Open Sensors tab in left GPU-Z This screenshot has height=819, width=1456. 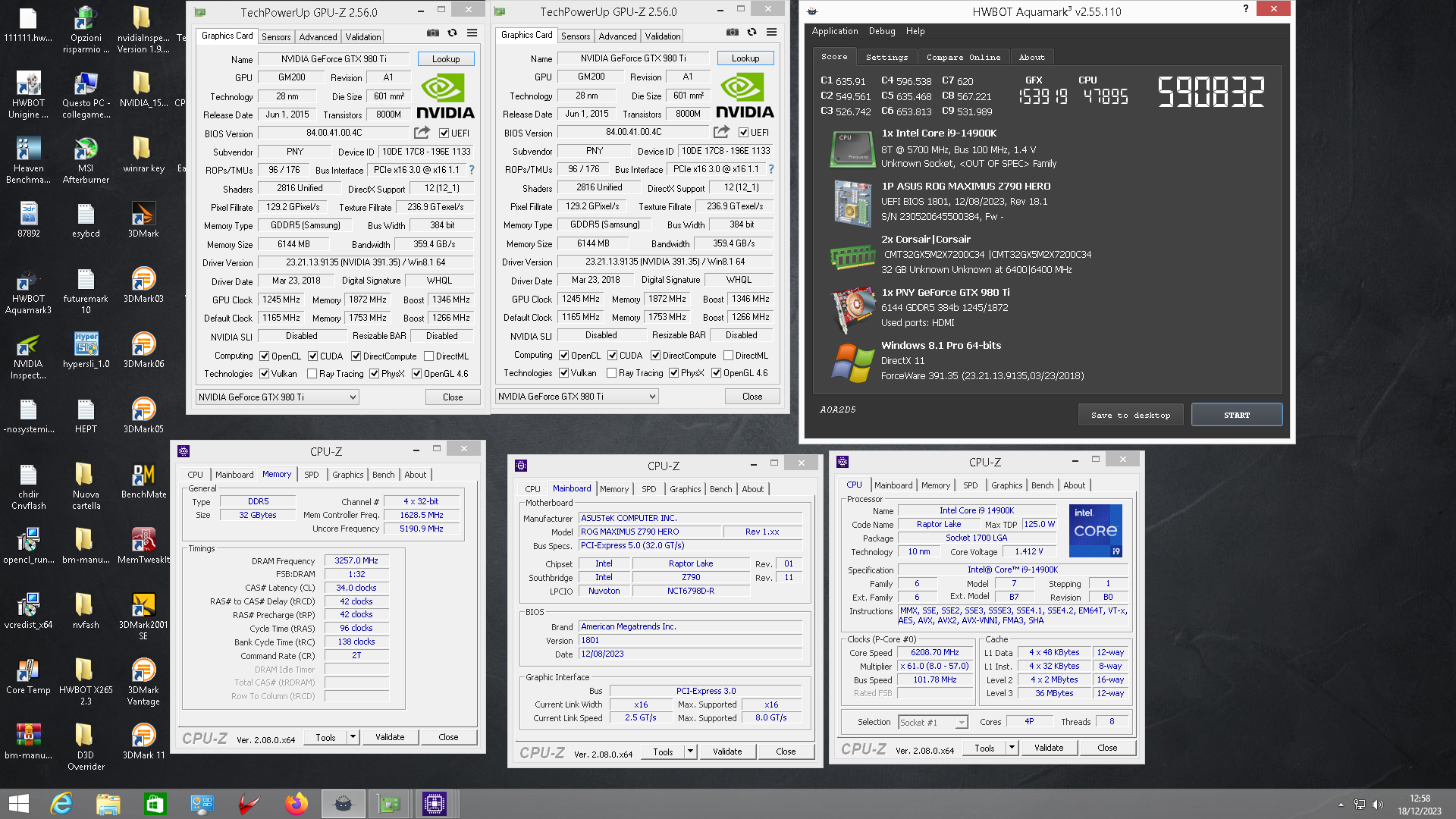276,36
